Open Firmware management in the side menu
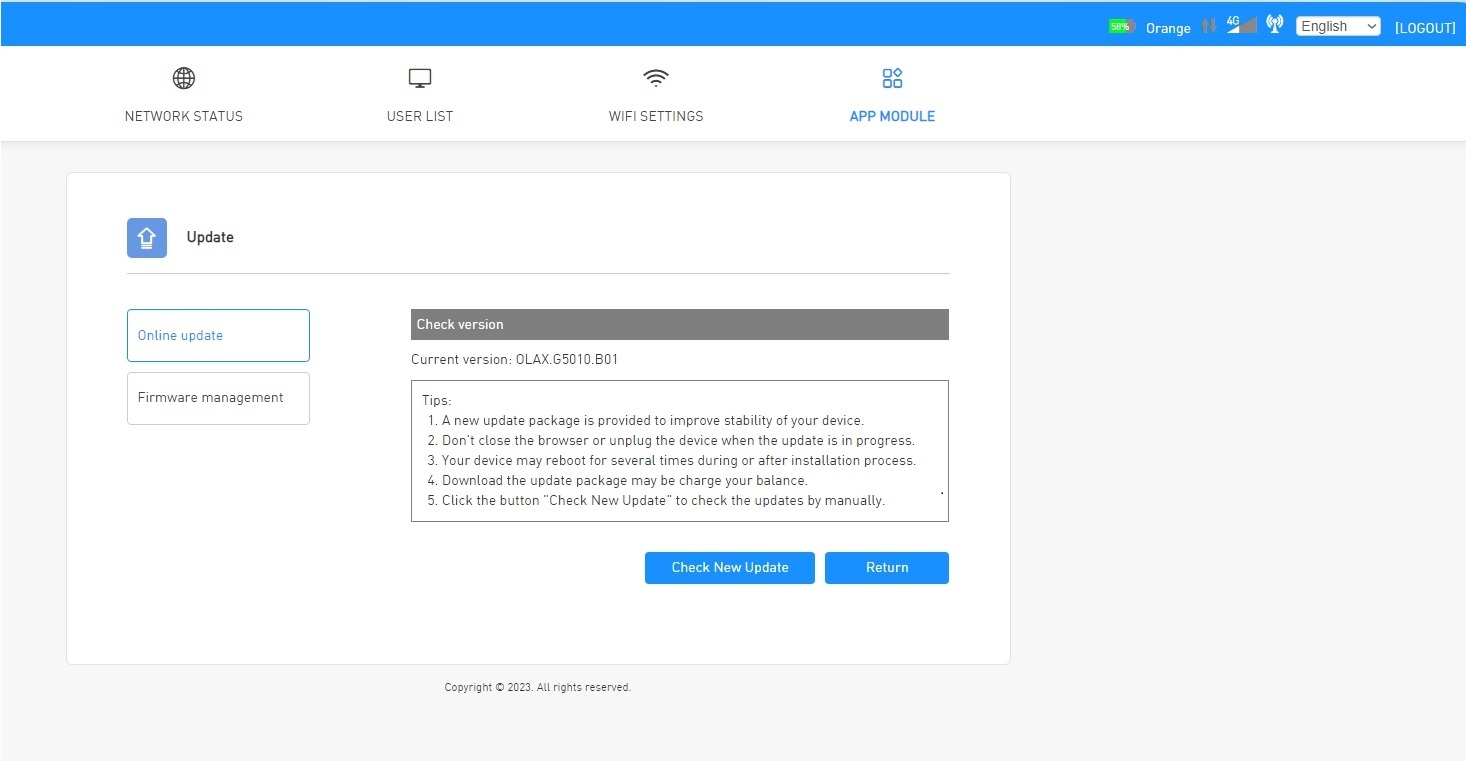The image size is (1466, 761). [218, 398]
